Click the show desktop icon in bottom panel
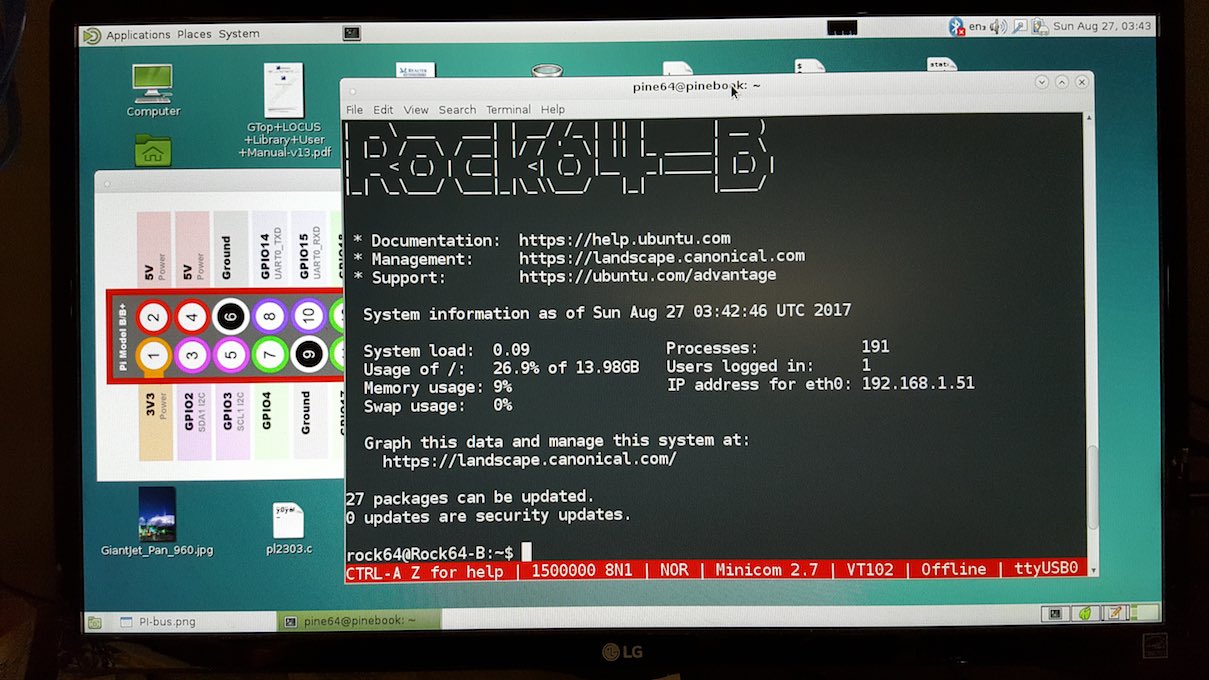The image size is (1209, 680). click(x=93, y=622)
